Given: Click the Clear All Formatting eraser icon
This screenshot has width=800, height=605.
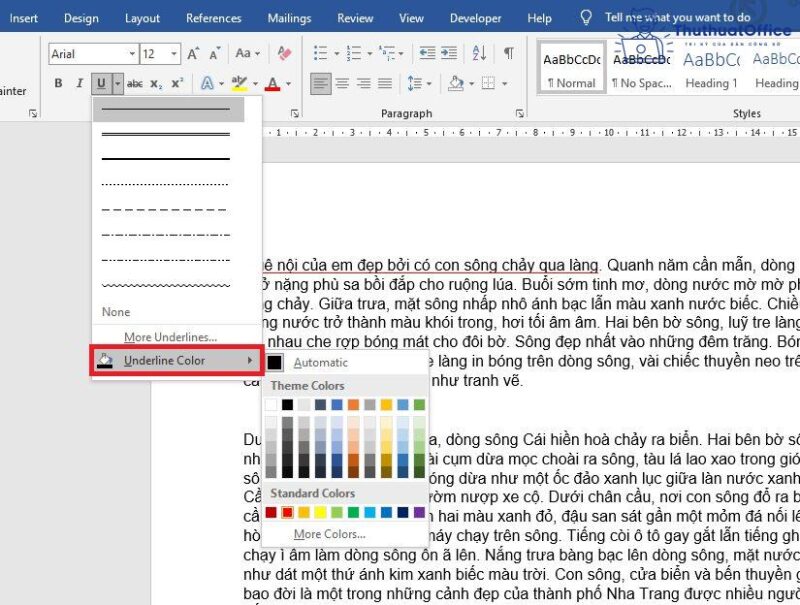Looking at the screenshot, I should pos(284,54).
